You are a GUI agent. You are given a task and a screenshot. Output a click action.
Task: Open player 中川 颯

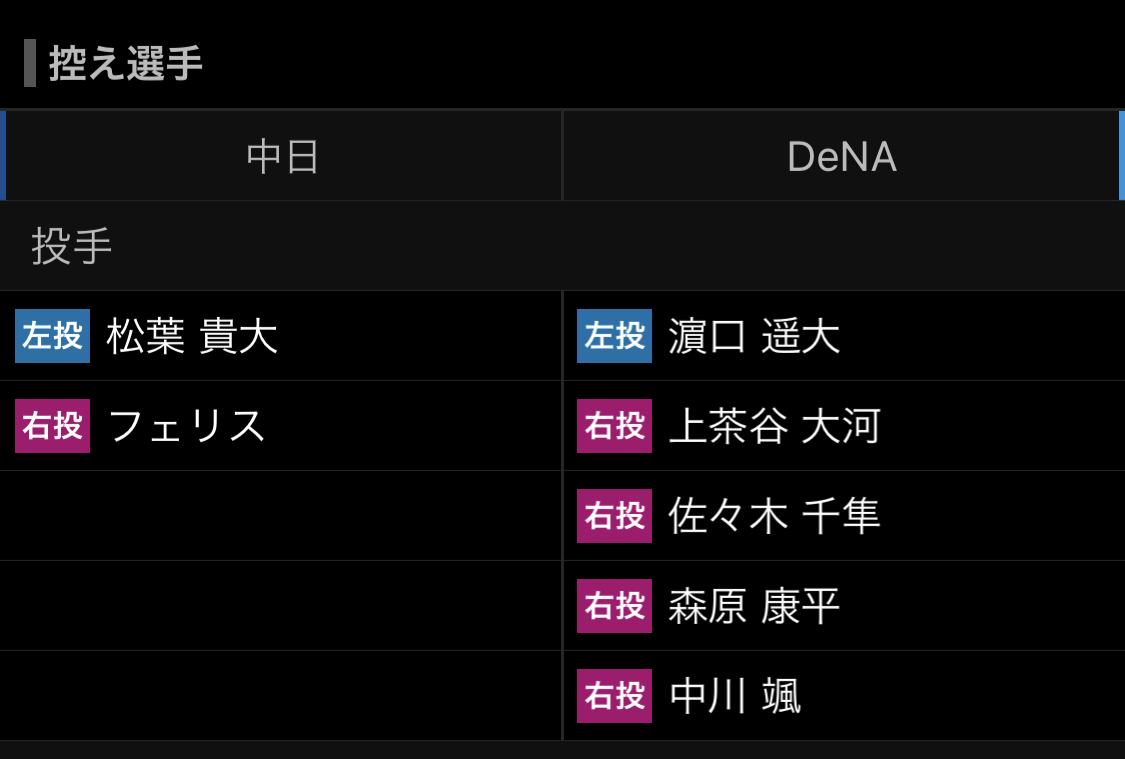coord(735,696)
